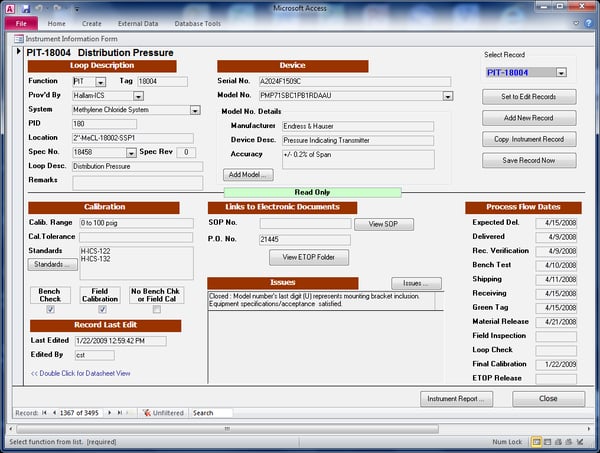The image size is (600, 453).
Task: Open the Database Tools ribbon tab
Action: pos(197,24)
